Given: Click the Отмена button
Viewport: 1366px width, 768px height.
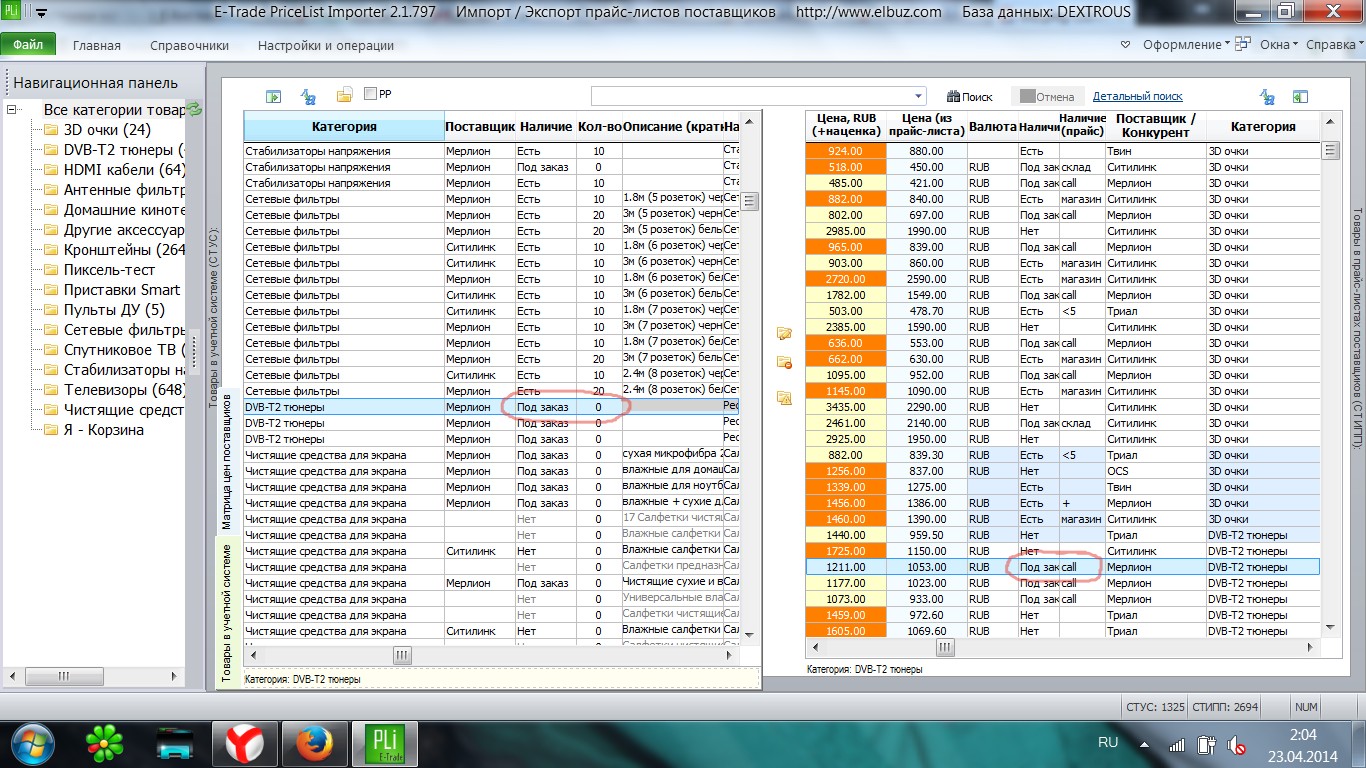Looking at the screenshot, I should pos(1046,97).
